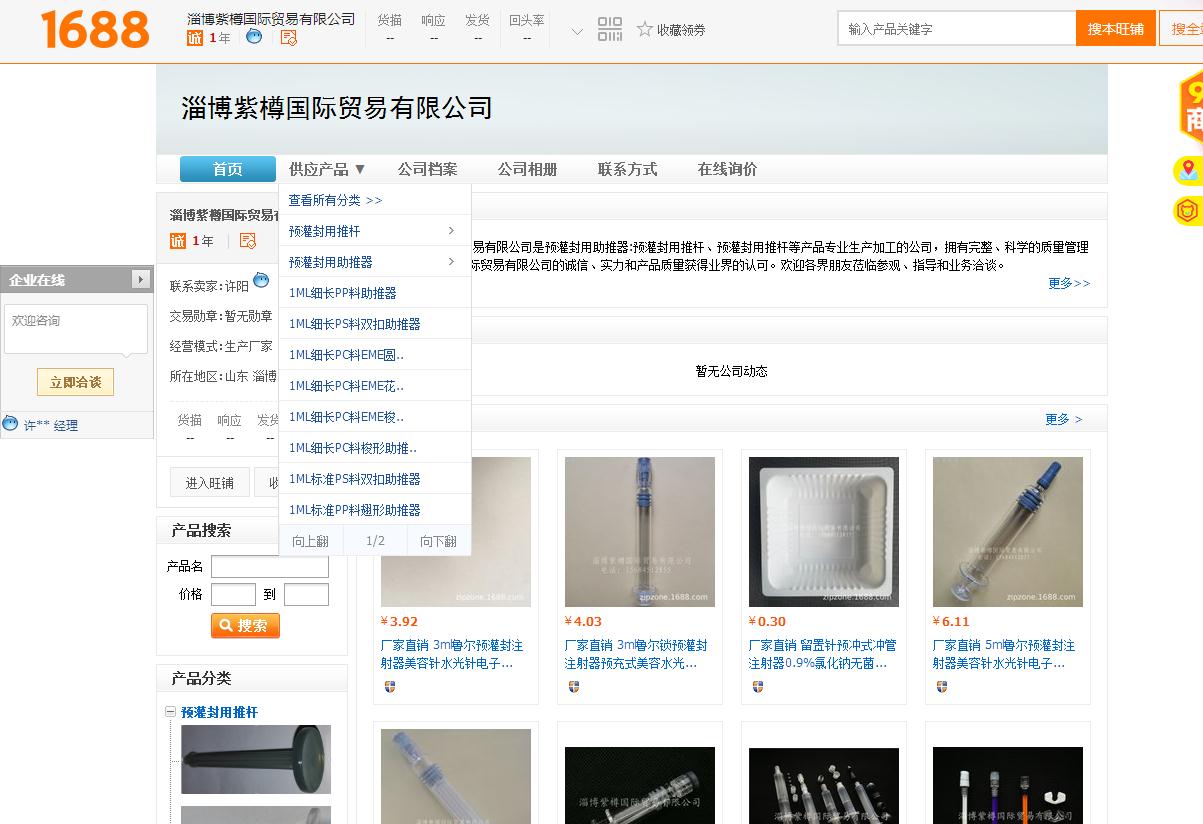Select 1ML标准PP料翅形助推器 menu entry
Viewport: 1203px width, 824px height.
pos(375,510)
